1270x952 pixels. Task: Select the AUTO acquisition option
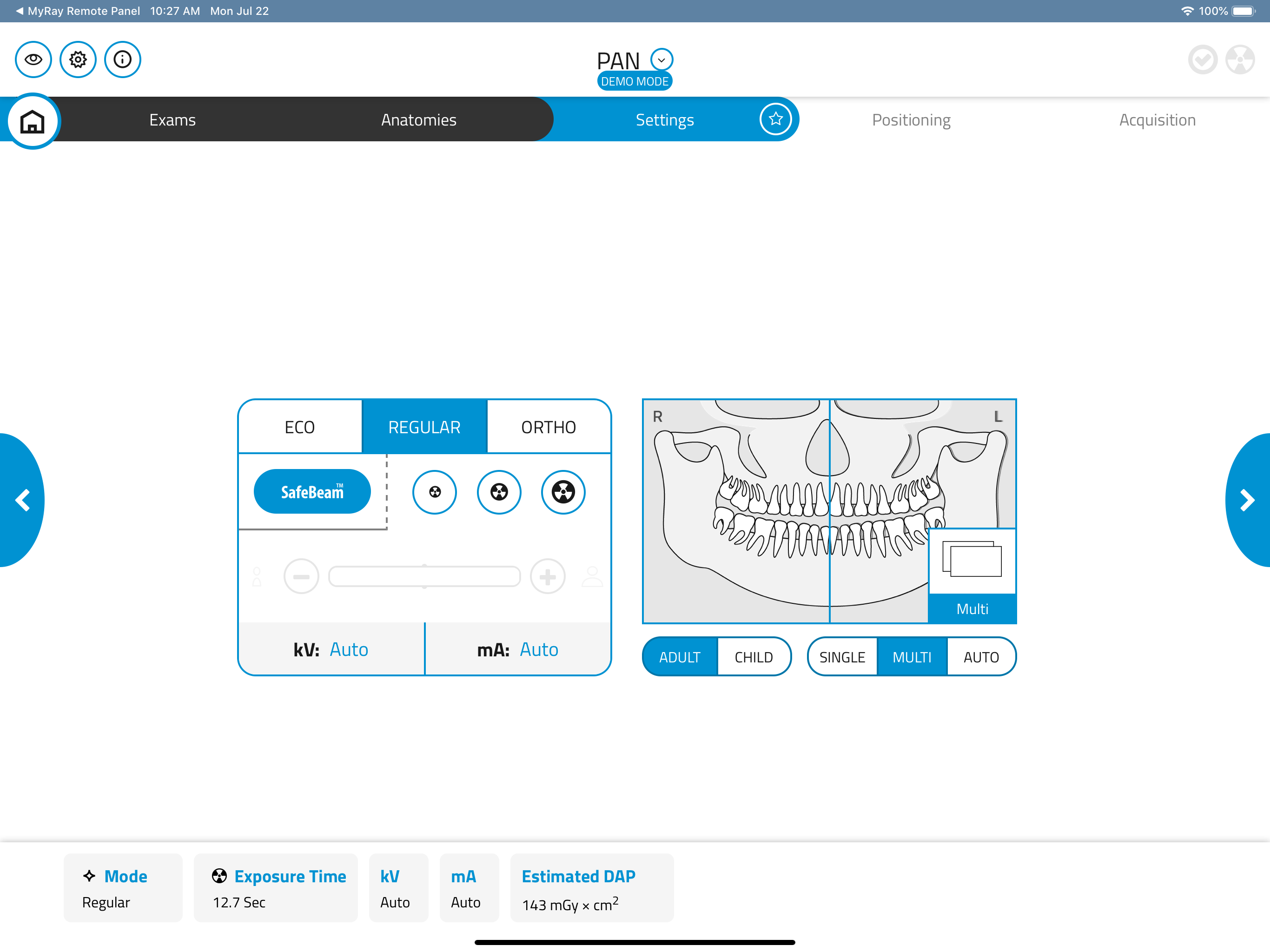coord(981,657)
